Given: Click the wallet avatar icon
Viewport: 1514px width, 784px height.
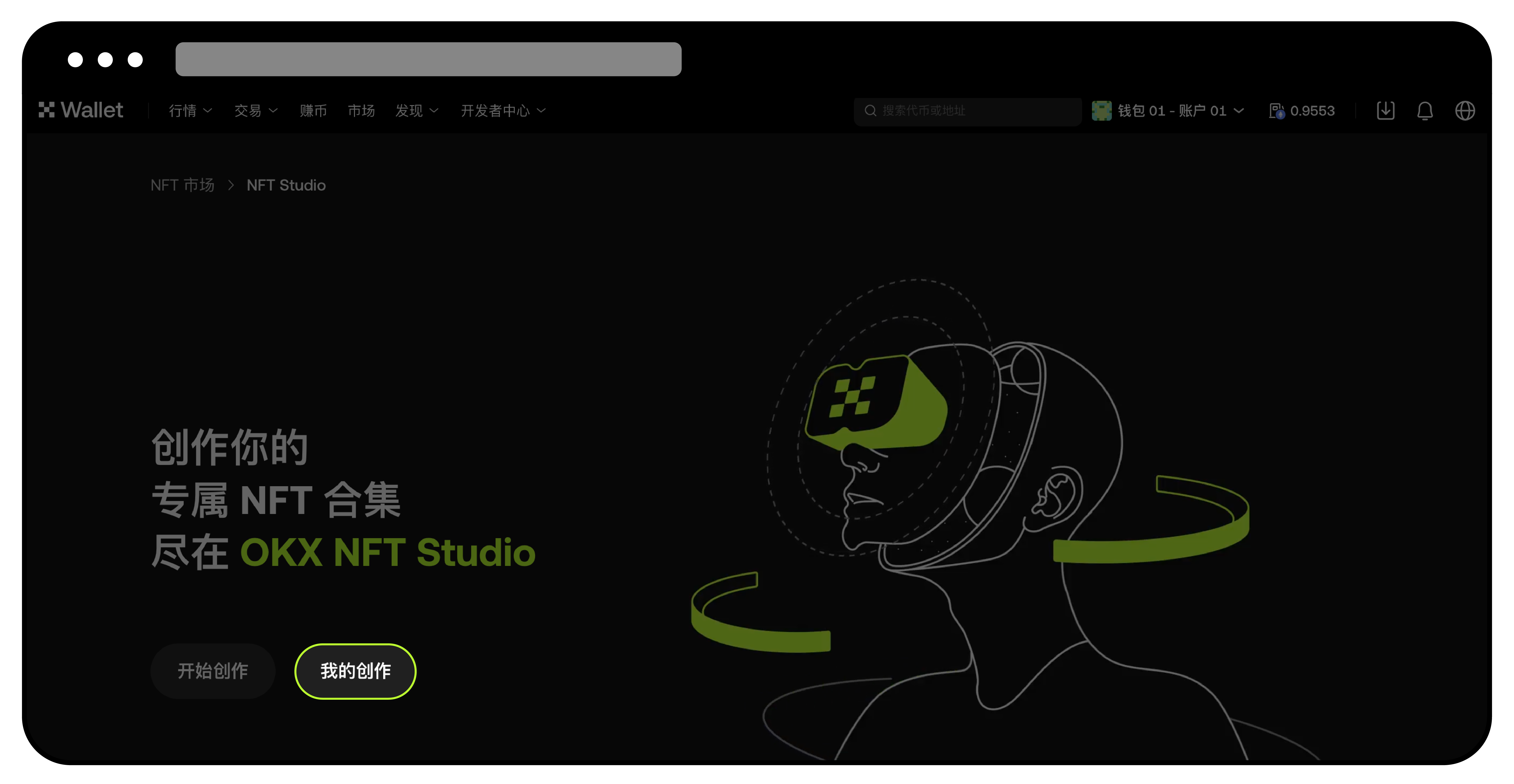Looking at the screenshot, I should [1101, 110].
